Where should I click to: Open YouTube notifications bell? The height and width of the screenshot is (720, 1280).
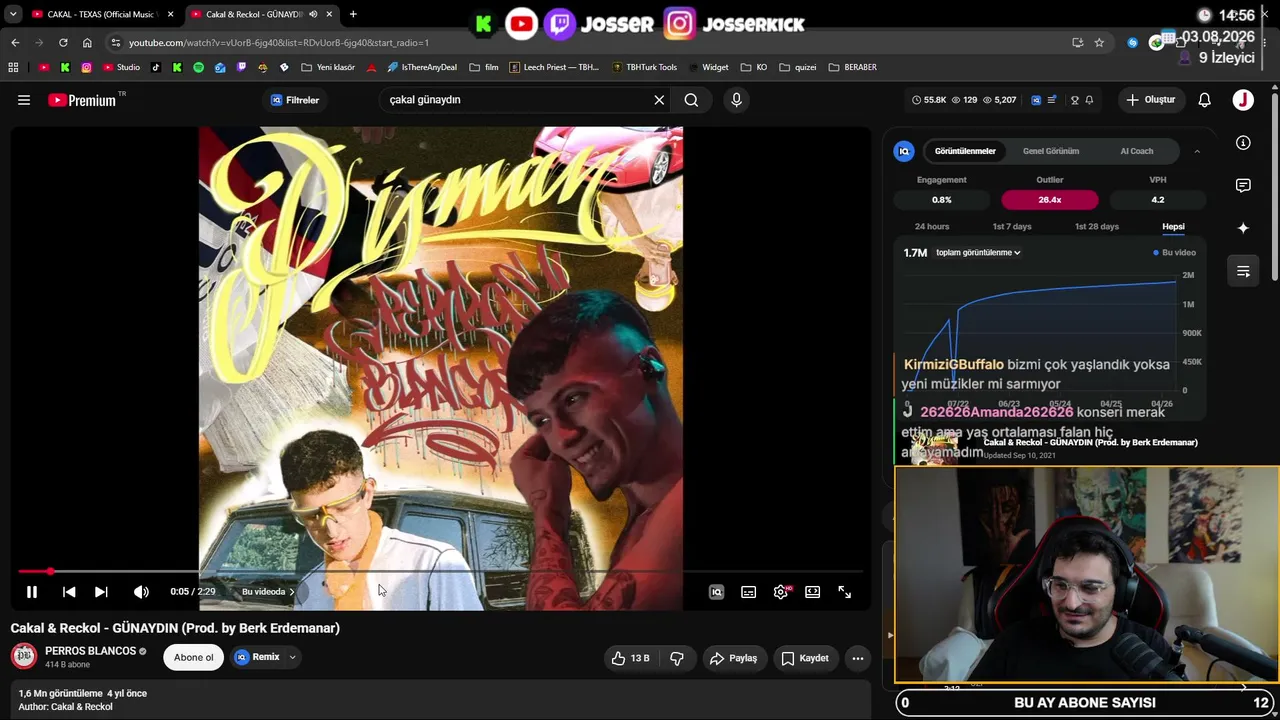coord(1205,100)
